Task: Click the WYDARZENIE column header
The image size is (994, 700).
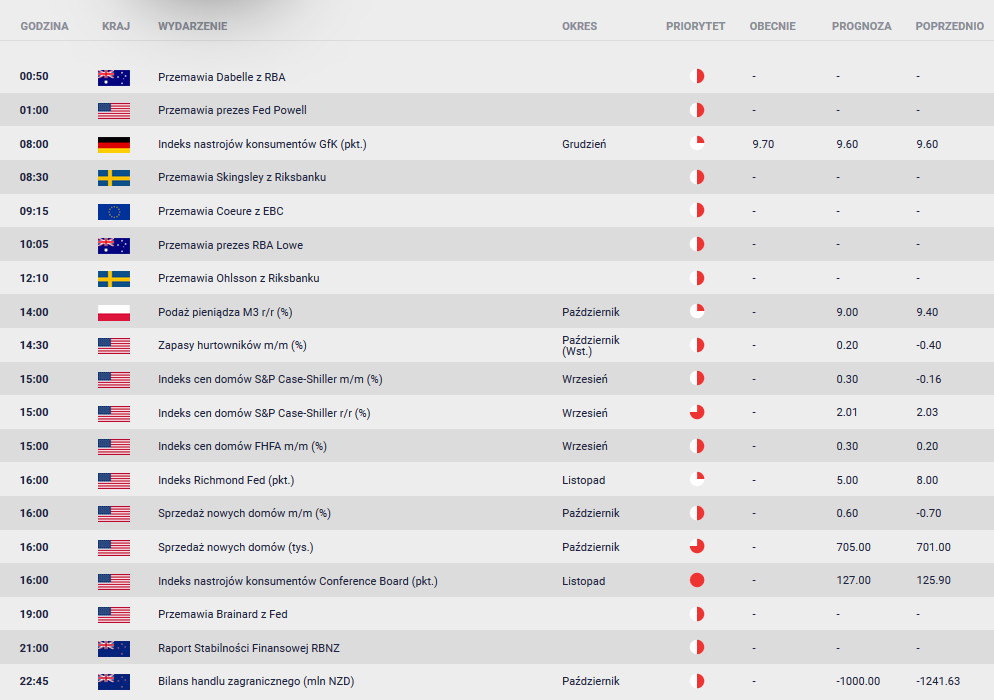Action: point(193,26)
